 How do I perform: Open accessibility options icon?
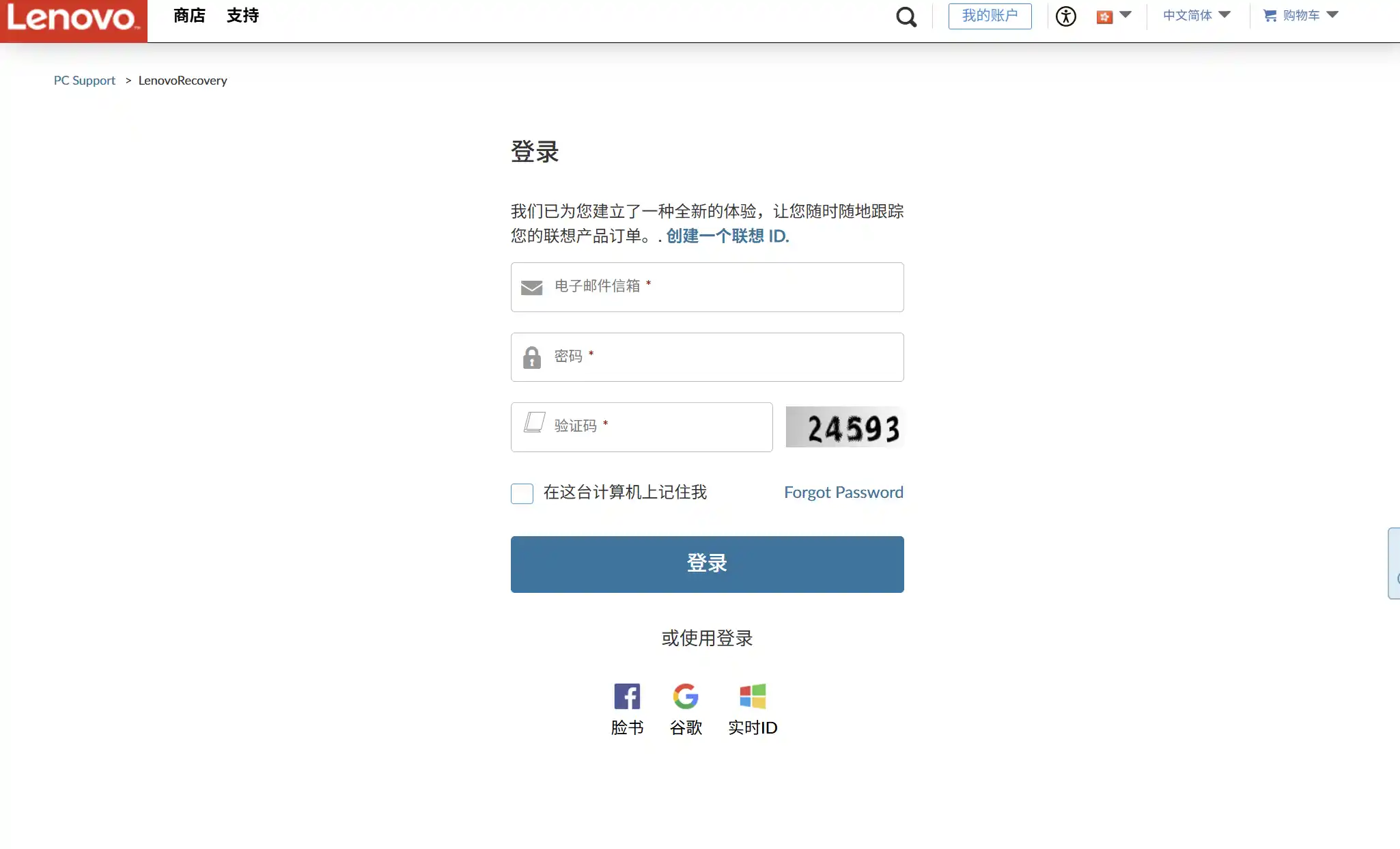[1065, 16]
